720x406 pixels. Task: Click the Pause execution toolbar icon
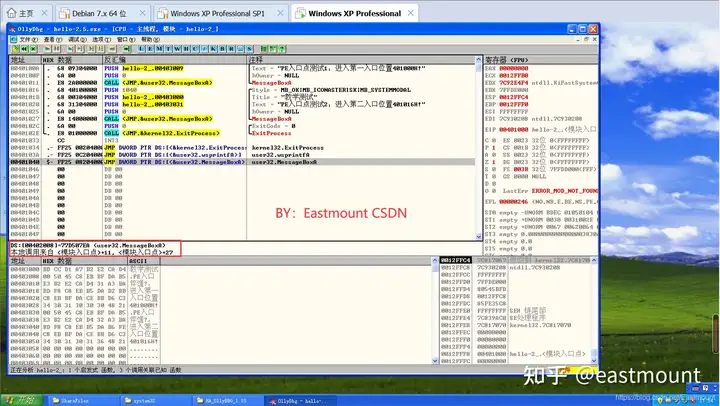pos(56,49)
